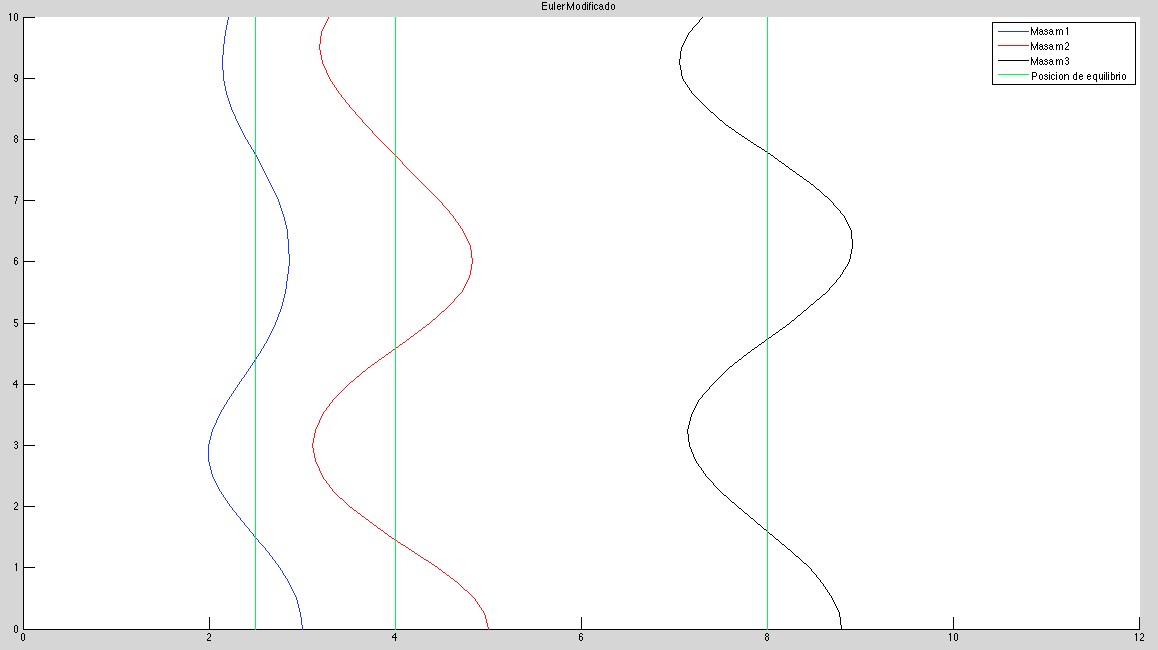Select the red Masa m2 curve
Screen dimensions: 1158x650
pos(472,260)
